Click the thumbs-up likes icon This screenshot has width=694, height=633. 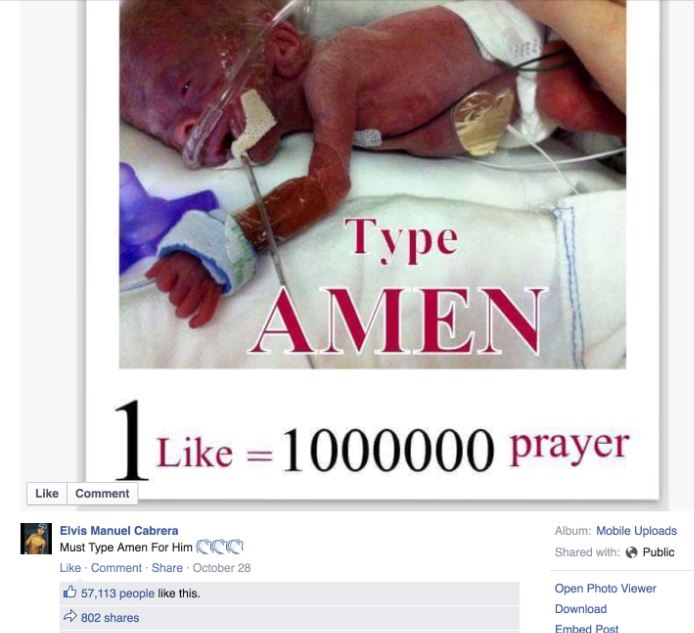point(69,592)
